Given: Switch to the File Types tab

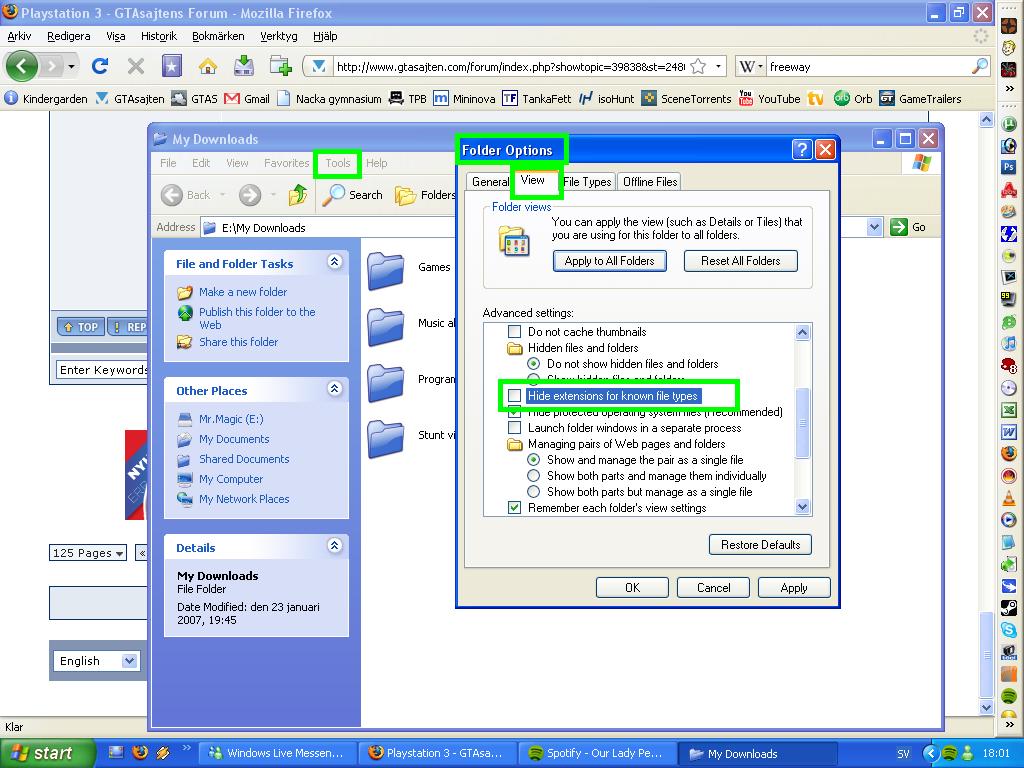Looking at the screenshot, I should pos(587,182).
